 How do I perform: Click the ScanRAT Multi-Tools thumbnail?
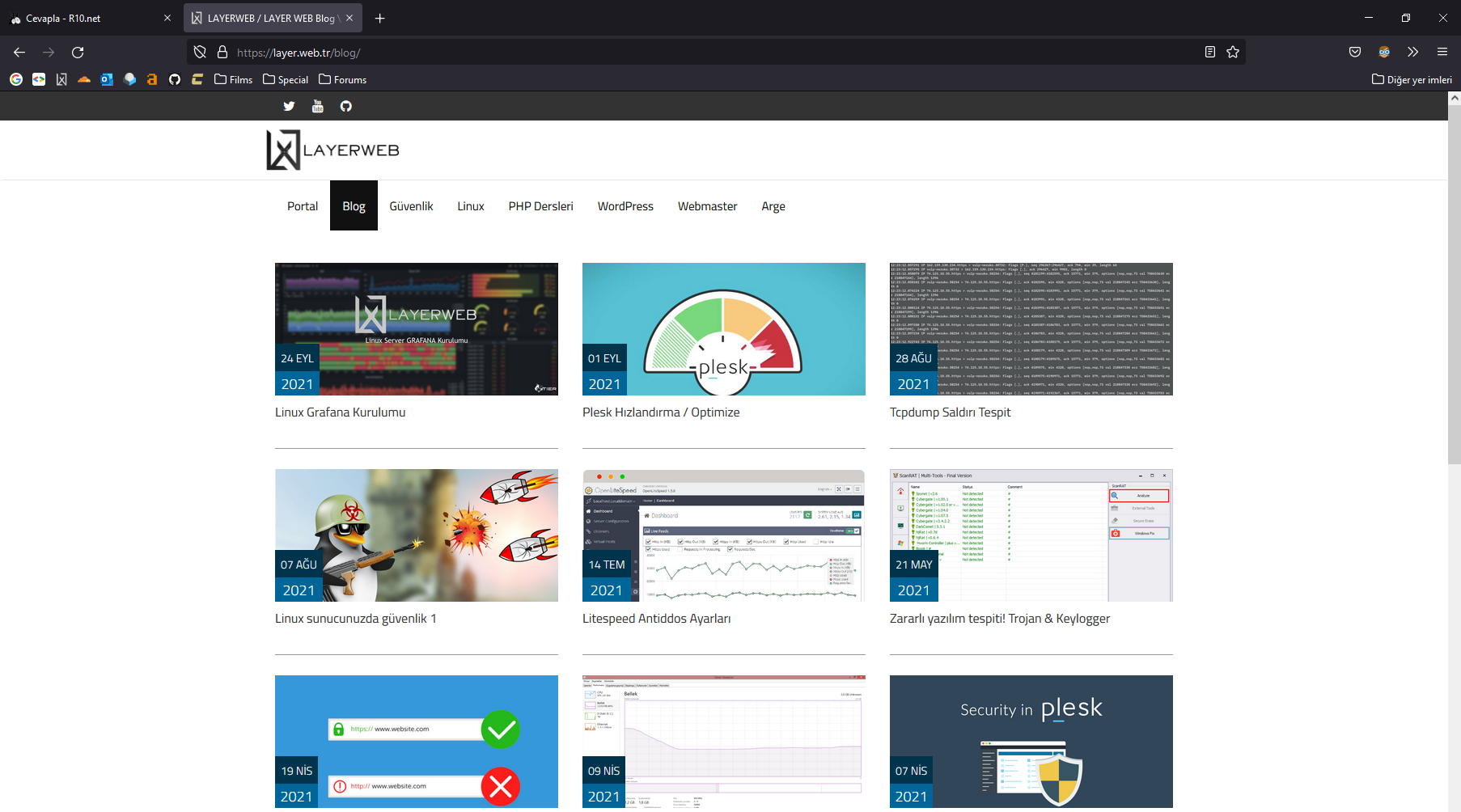coord(1031,535)
